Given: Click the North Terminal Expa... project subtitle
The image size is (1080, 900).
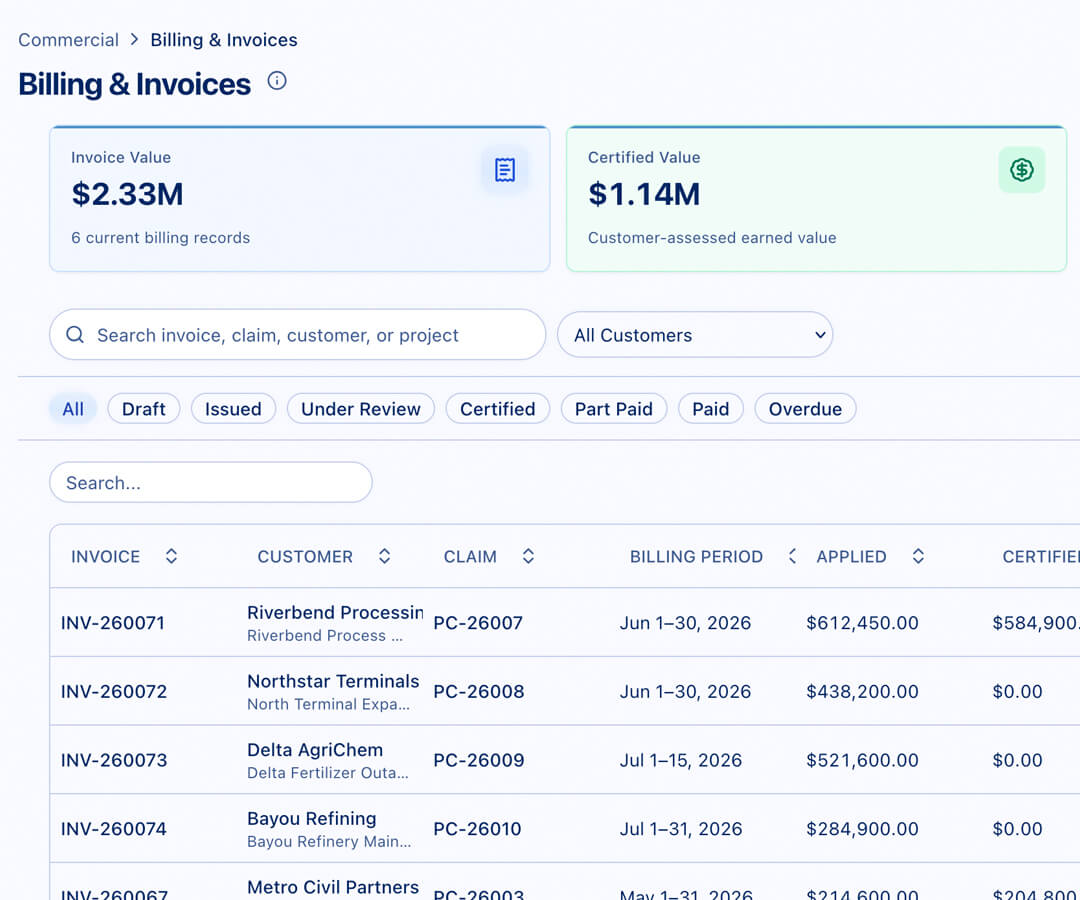Looking at the screenshot, I should click(x=329, y=704).
